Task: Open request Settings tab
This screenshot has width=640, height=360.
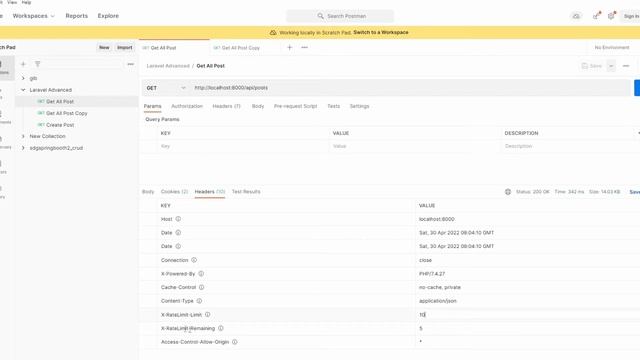Action: coord(359,106)
